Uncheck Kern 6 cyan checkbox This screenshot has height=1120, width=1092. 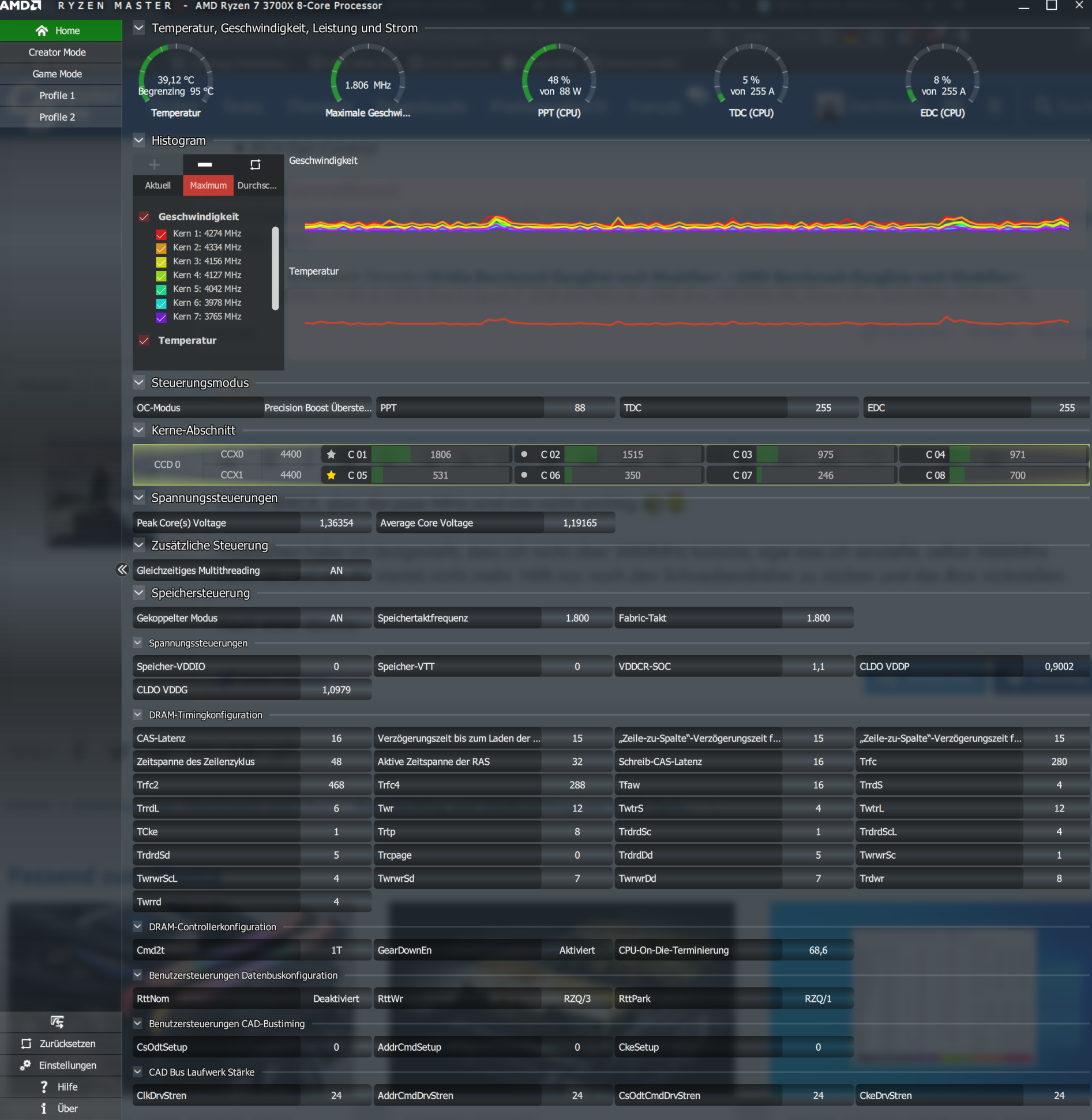162,303
